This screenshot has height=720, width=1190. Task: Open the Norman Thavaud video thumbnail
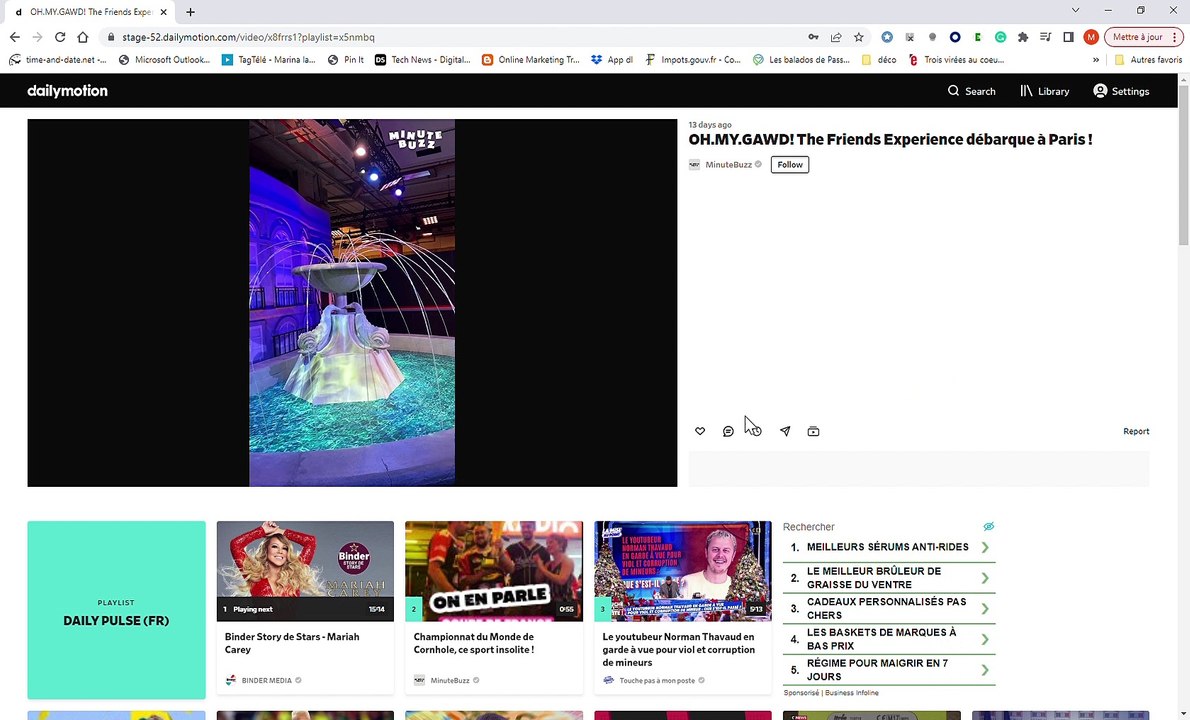(683, 571)
